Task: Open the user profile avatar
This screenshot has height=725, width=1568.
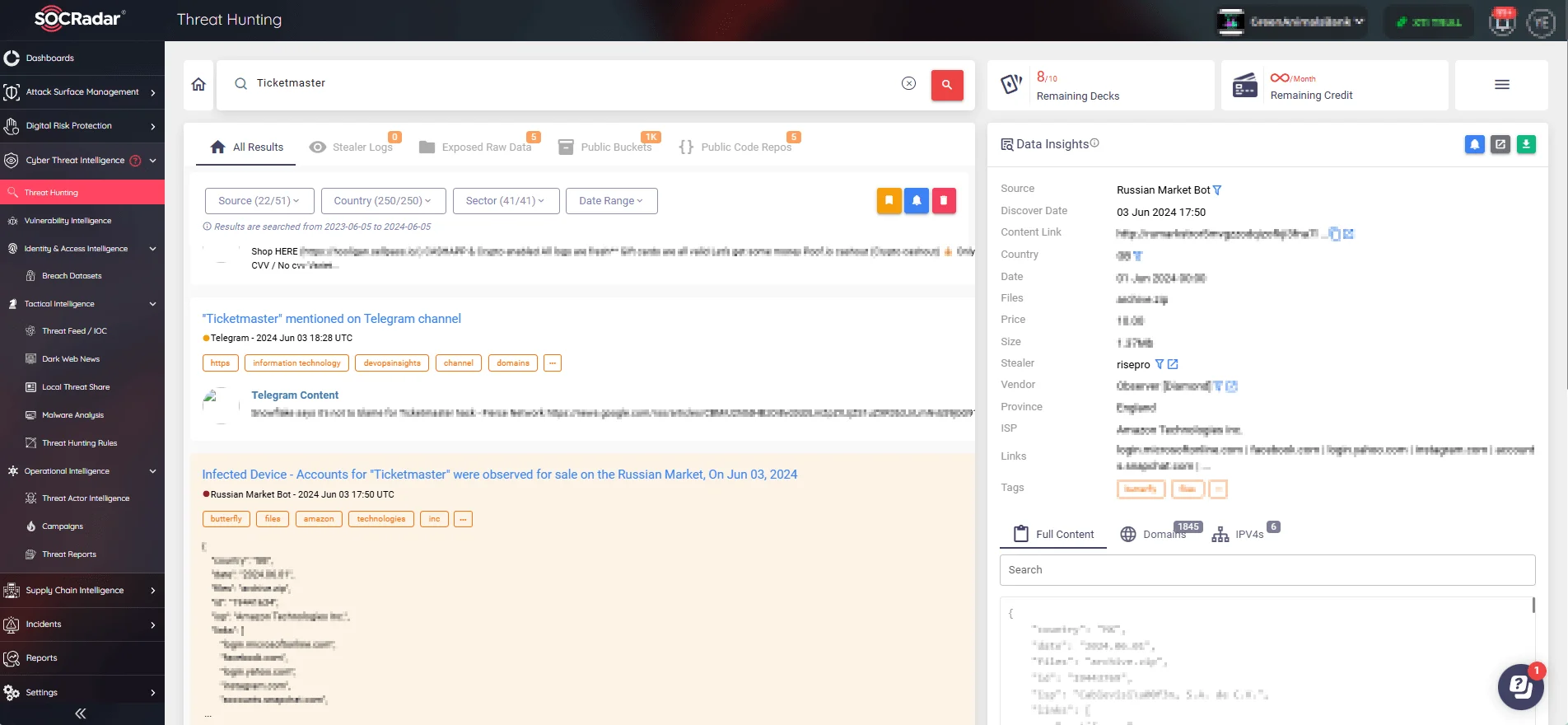Action: pos(1540,22)
